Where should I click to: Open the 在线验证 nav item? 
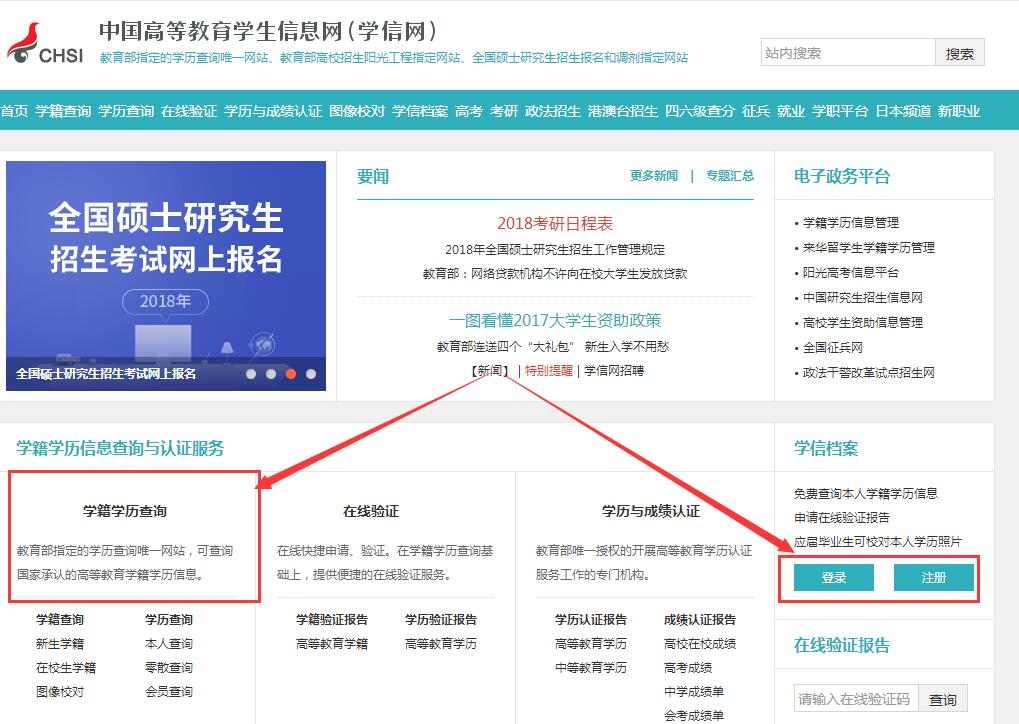(189, 111)
